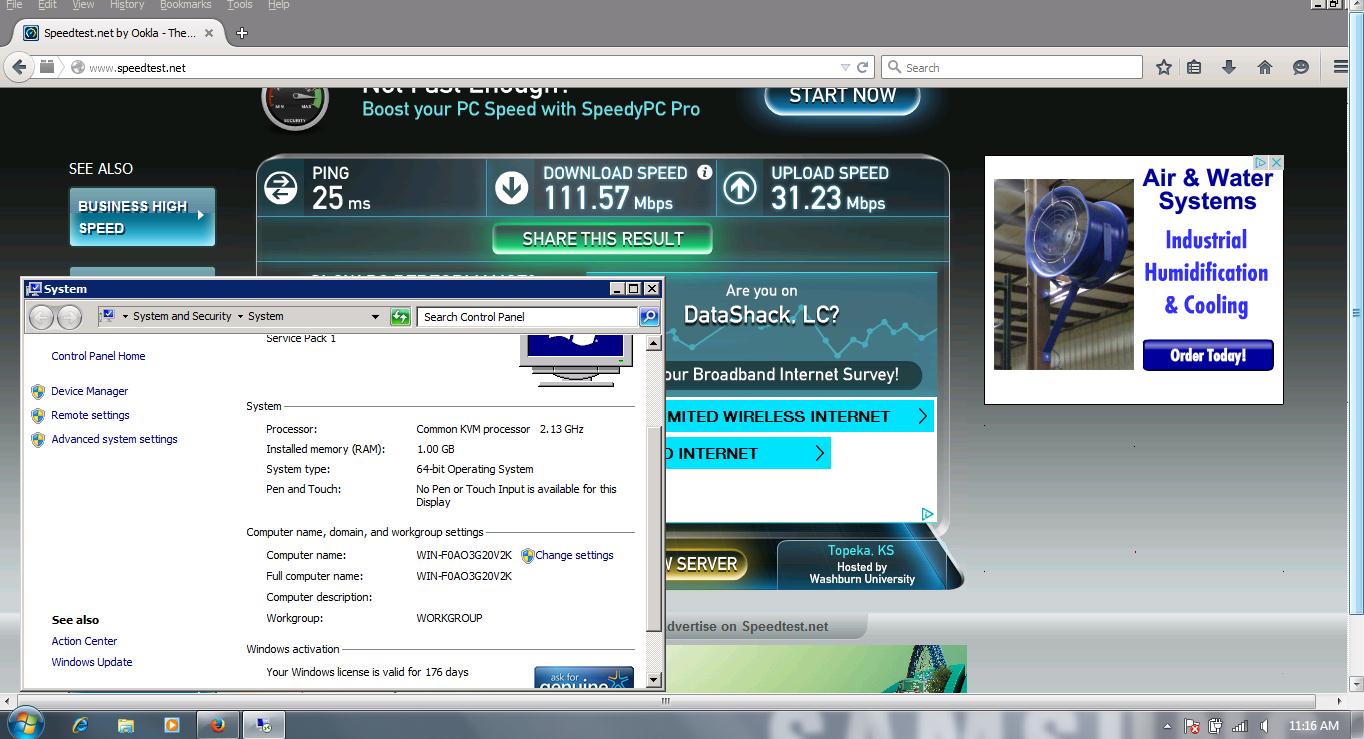Click Control Panel icon in System breadcrumb
The image size is (1364, 739).
108,316
